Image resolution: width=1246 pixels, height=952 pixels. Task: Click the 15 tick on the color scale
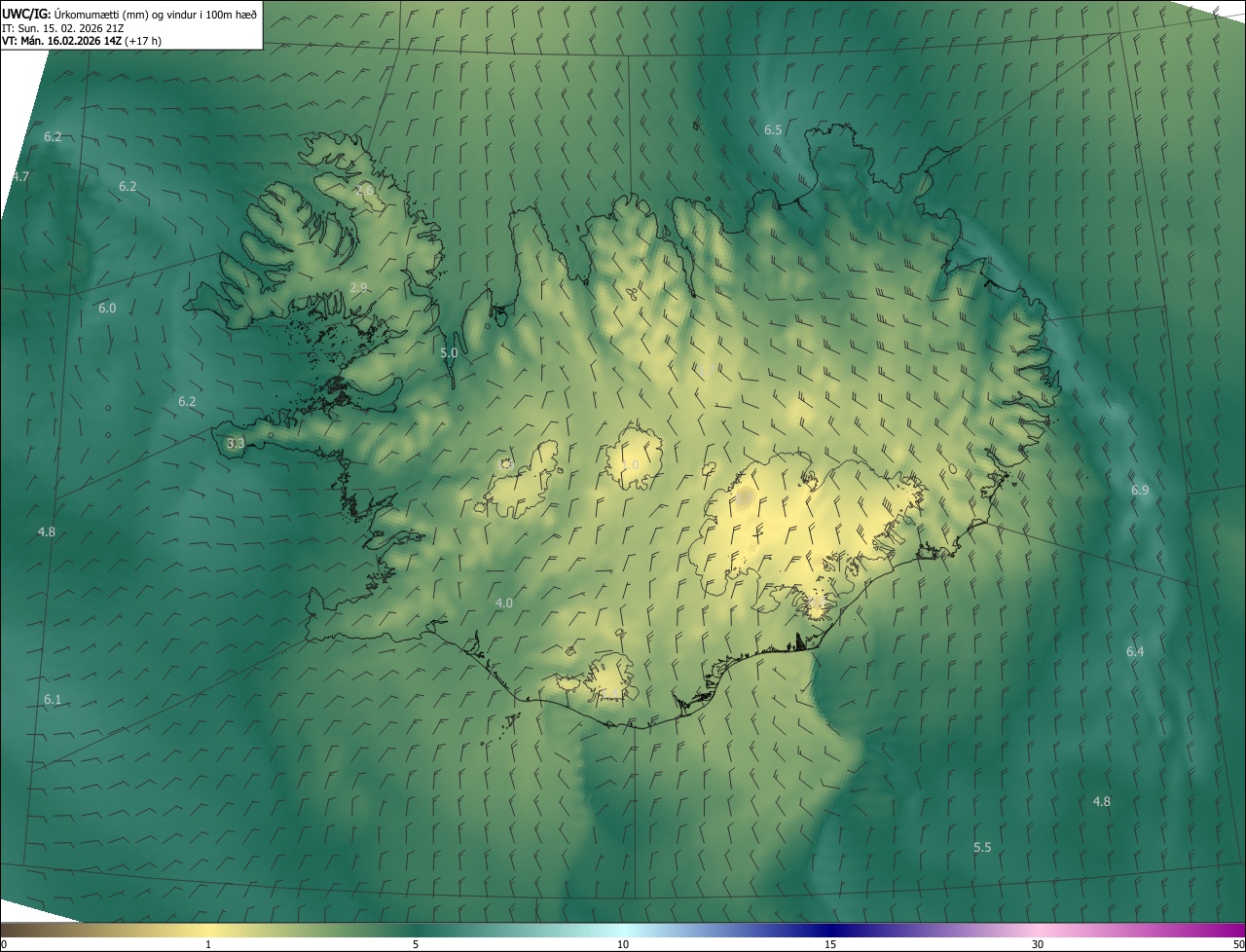pyautogui.click(x=830, y=944)
